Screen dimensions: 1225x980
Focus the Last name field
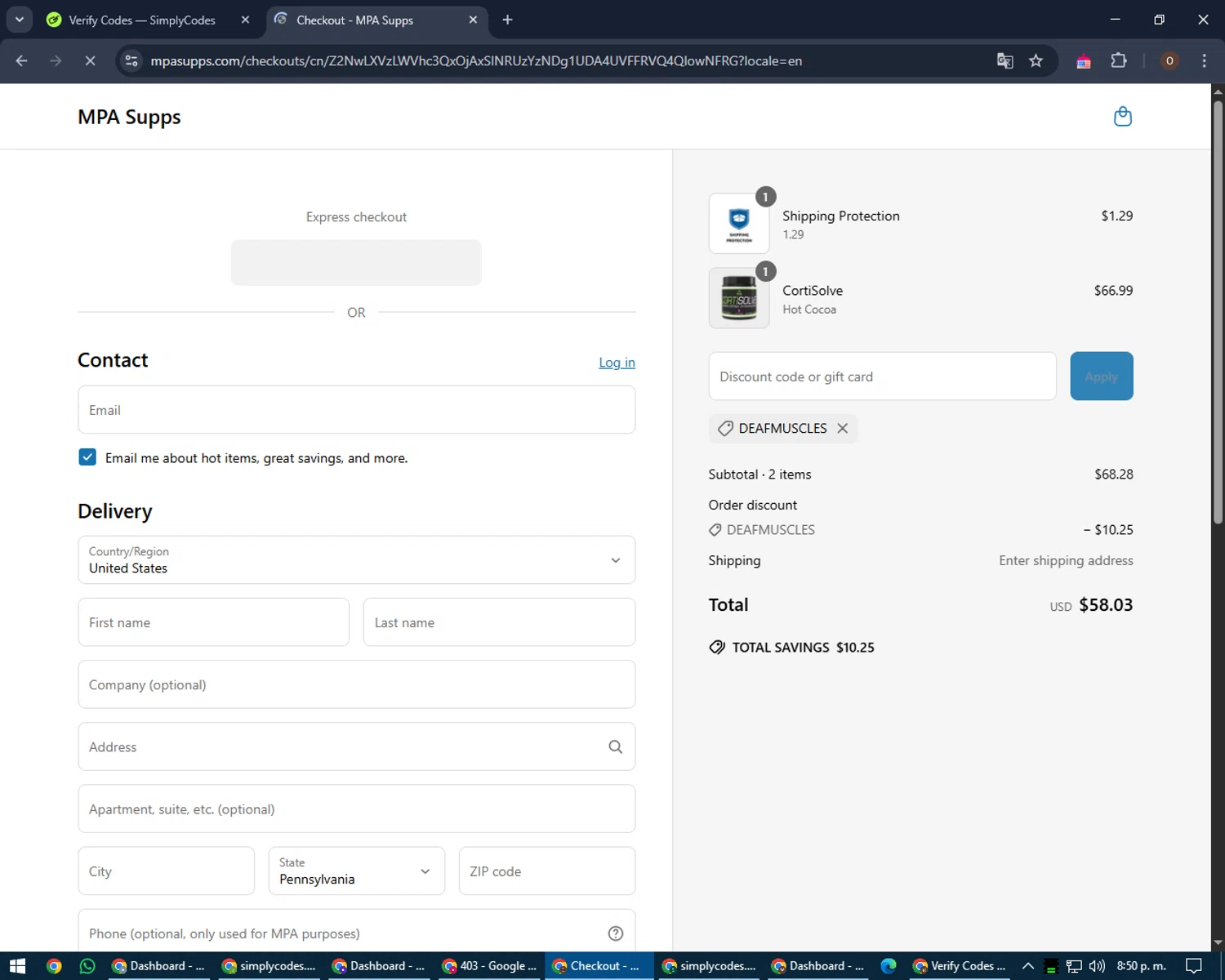coord(499,622)
